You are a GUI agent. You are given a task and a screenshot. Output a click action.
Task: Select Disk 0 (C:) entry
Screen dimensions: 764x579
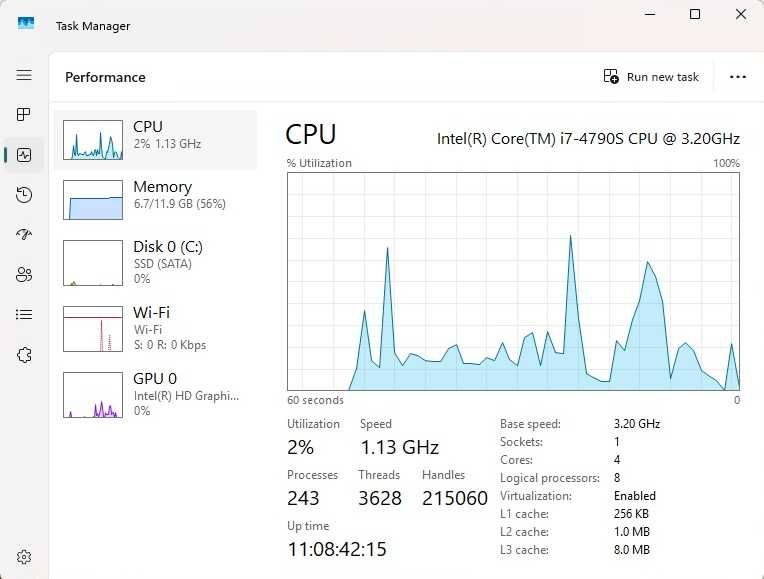(155, 262)
